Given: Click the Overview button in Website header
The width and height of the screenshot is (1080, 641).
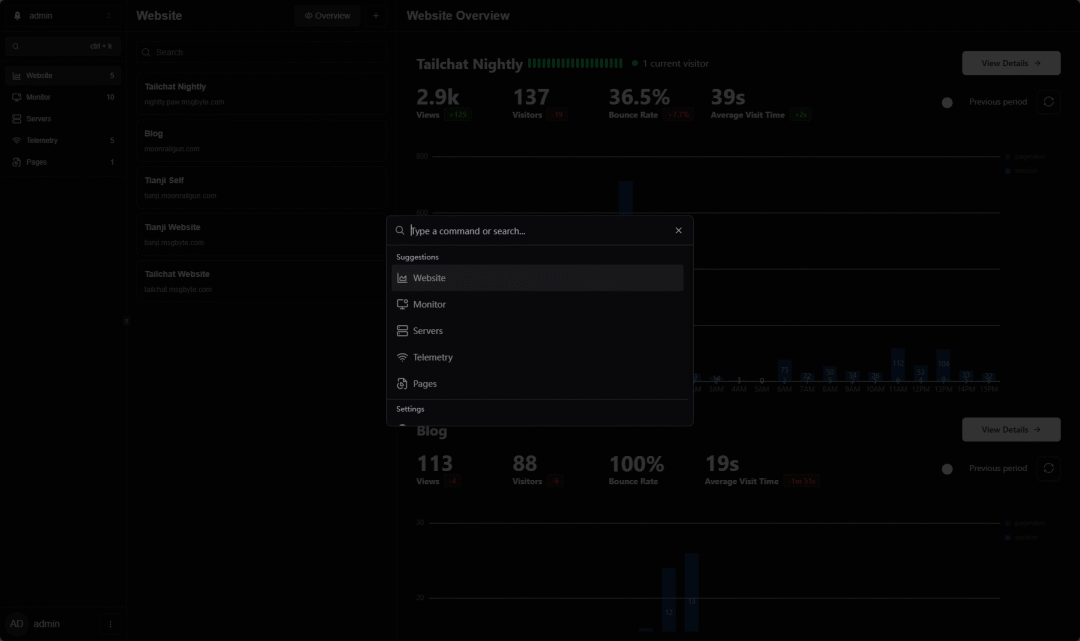Looking at the screenshot, I should tap(327, 16).
